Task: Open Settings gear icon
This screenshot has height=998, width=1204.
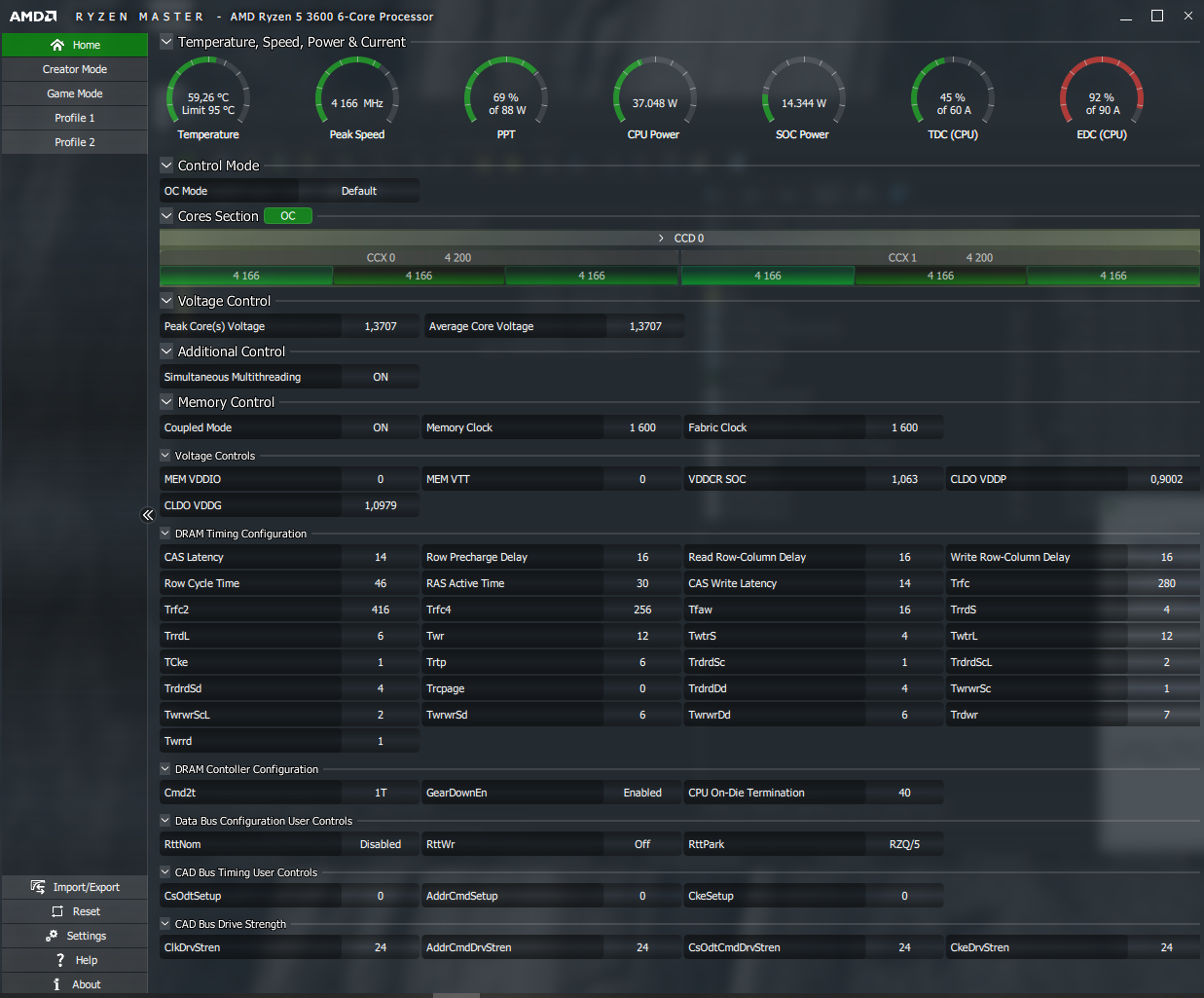Action: (52, 936)
